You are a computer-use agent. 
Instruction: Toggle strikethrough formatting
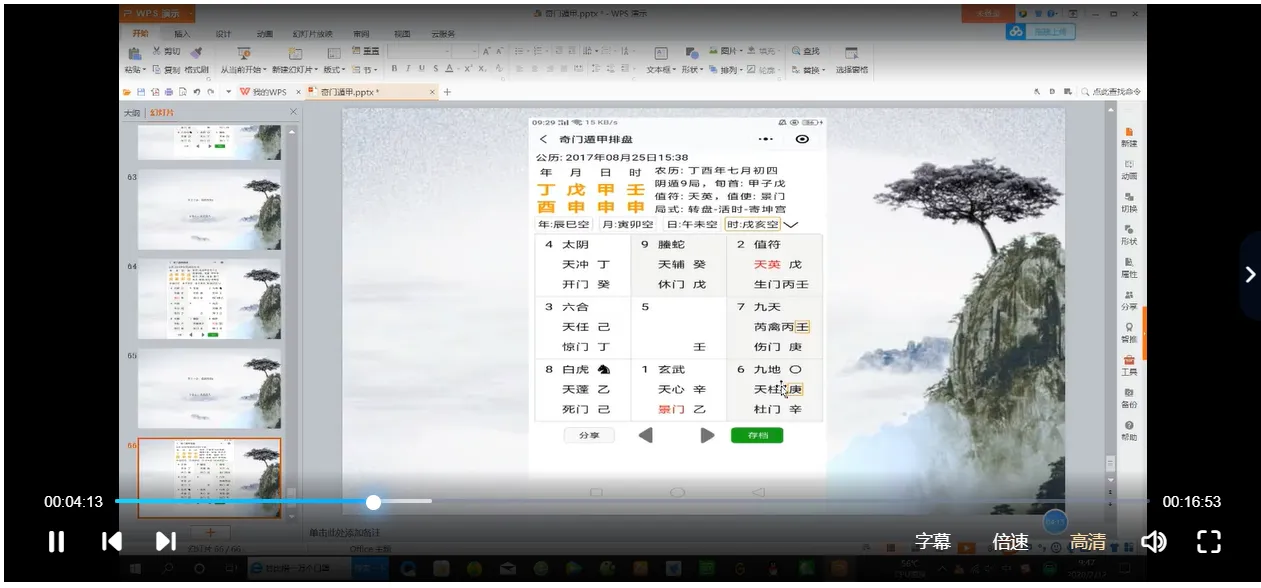click(435, 69)
